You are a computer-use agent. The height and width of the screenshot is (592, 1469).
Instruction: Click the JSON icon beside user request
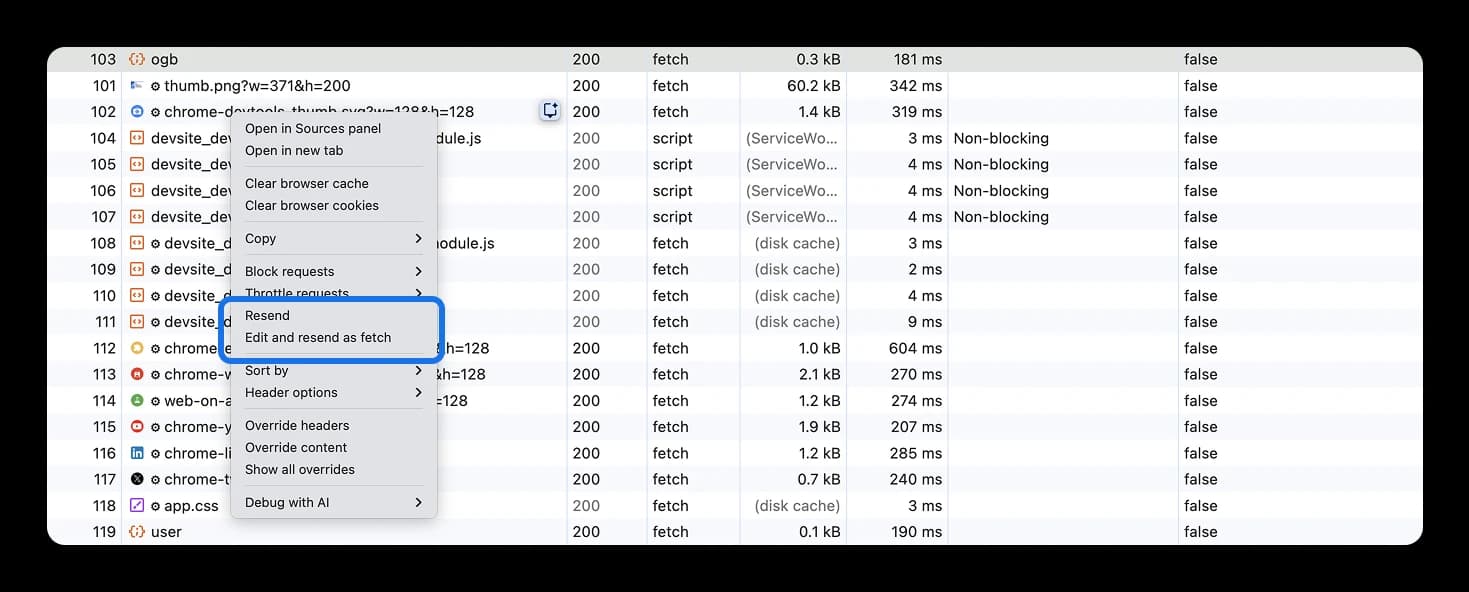(137, 531)
